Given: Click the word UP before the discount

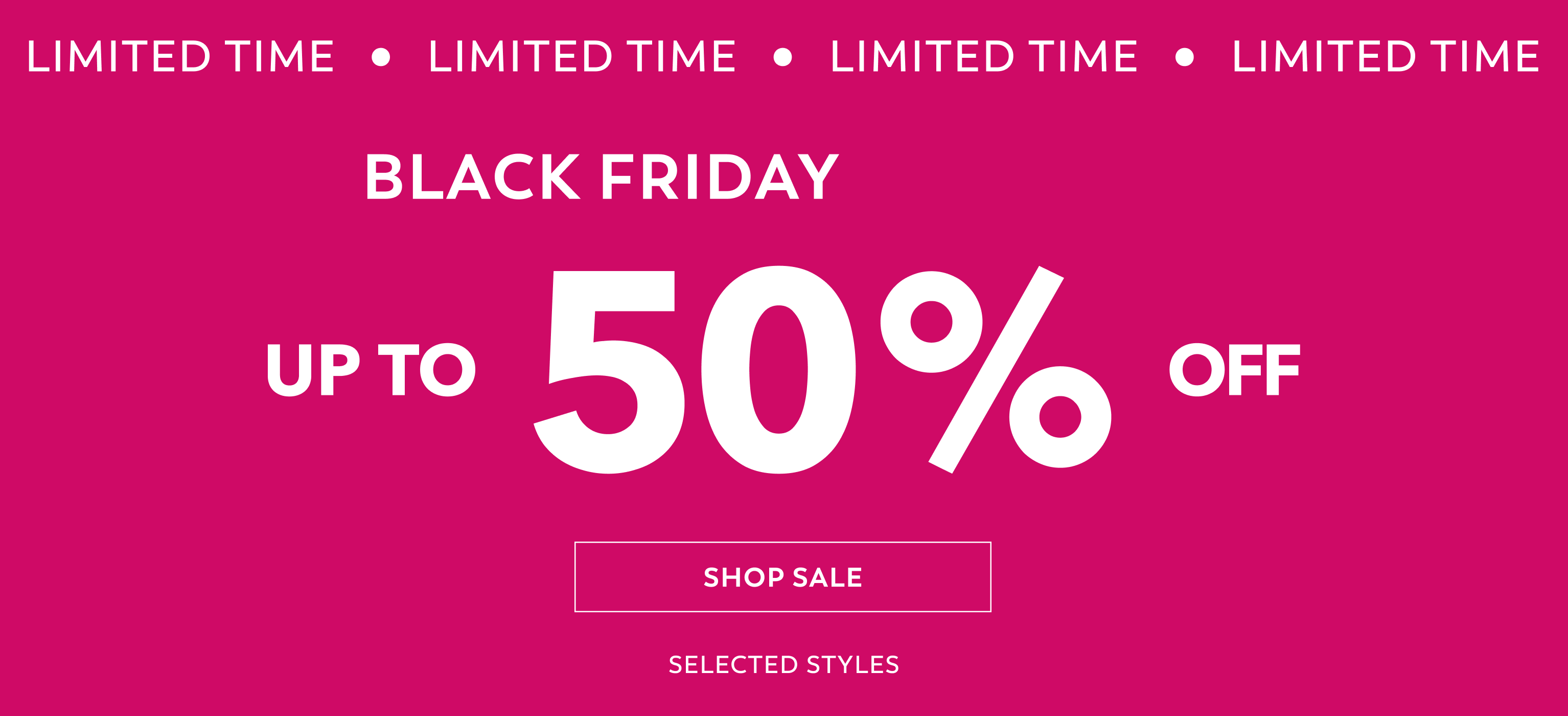Looking at the screenshot, I should (x=313, y=369).
